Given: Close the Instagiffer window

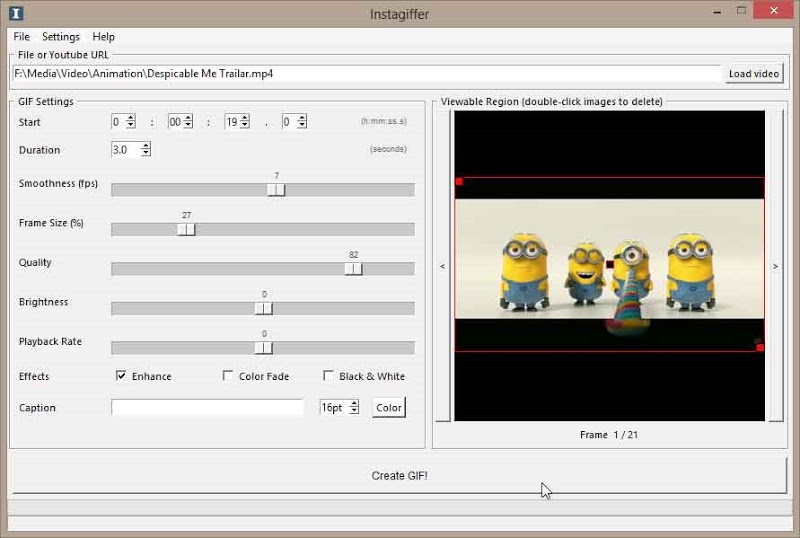Looking at the screenshot, I should click(774, 11).
